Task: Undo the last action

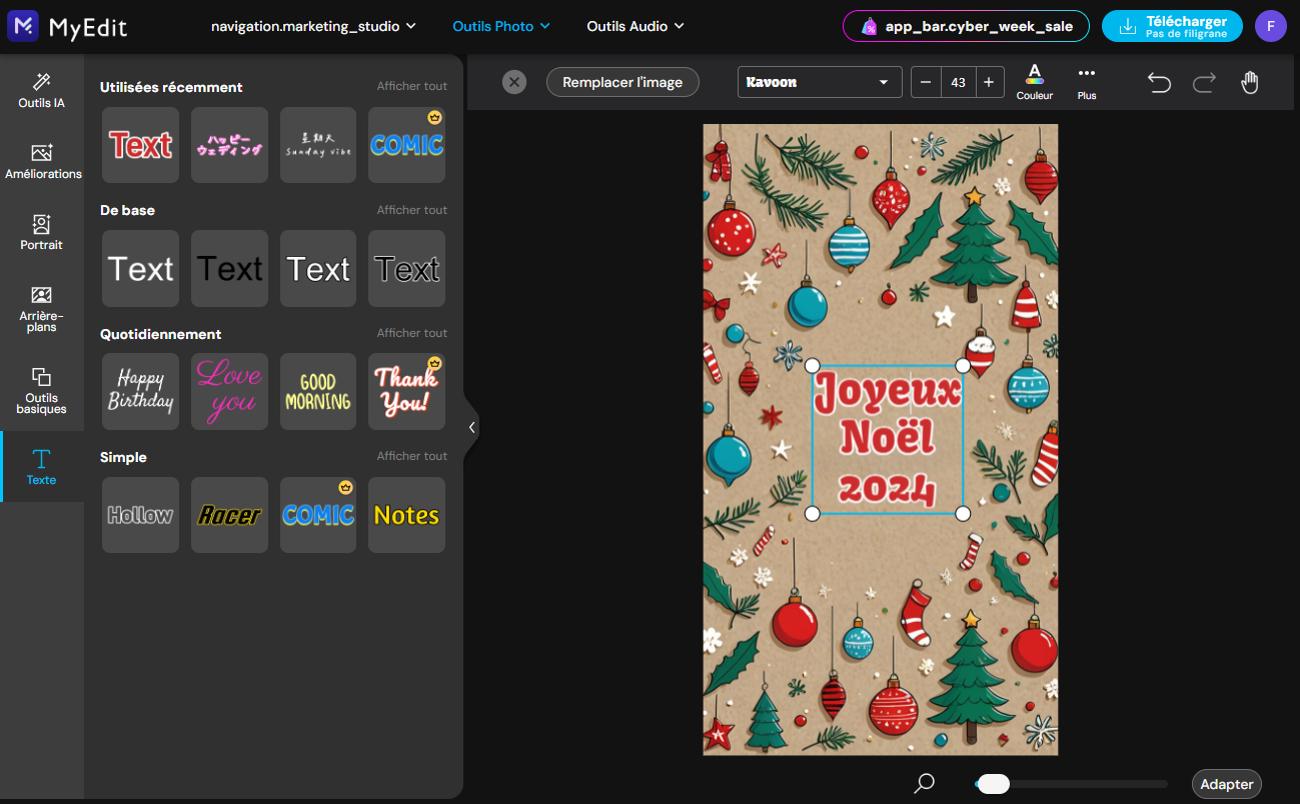Action: pos(1159,82)
